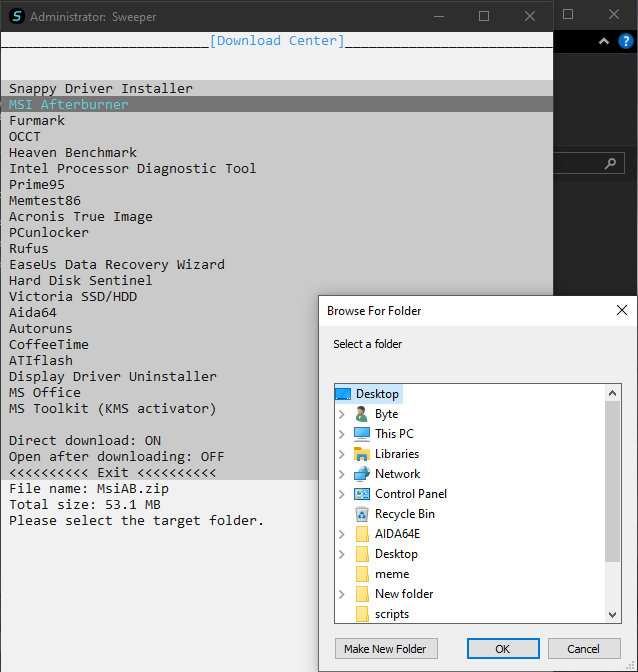This screenshot has width=638, height=672.
Task: Click the Byte user folder icon
Action: [362, 414]
